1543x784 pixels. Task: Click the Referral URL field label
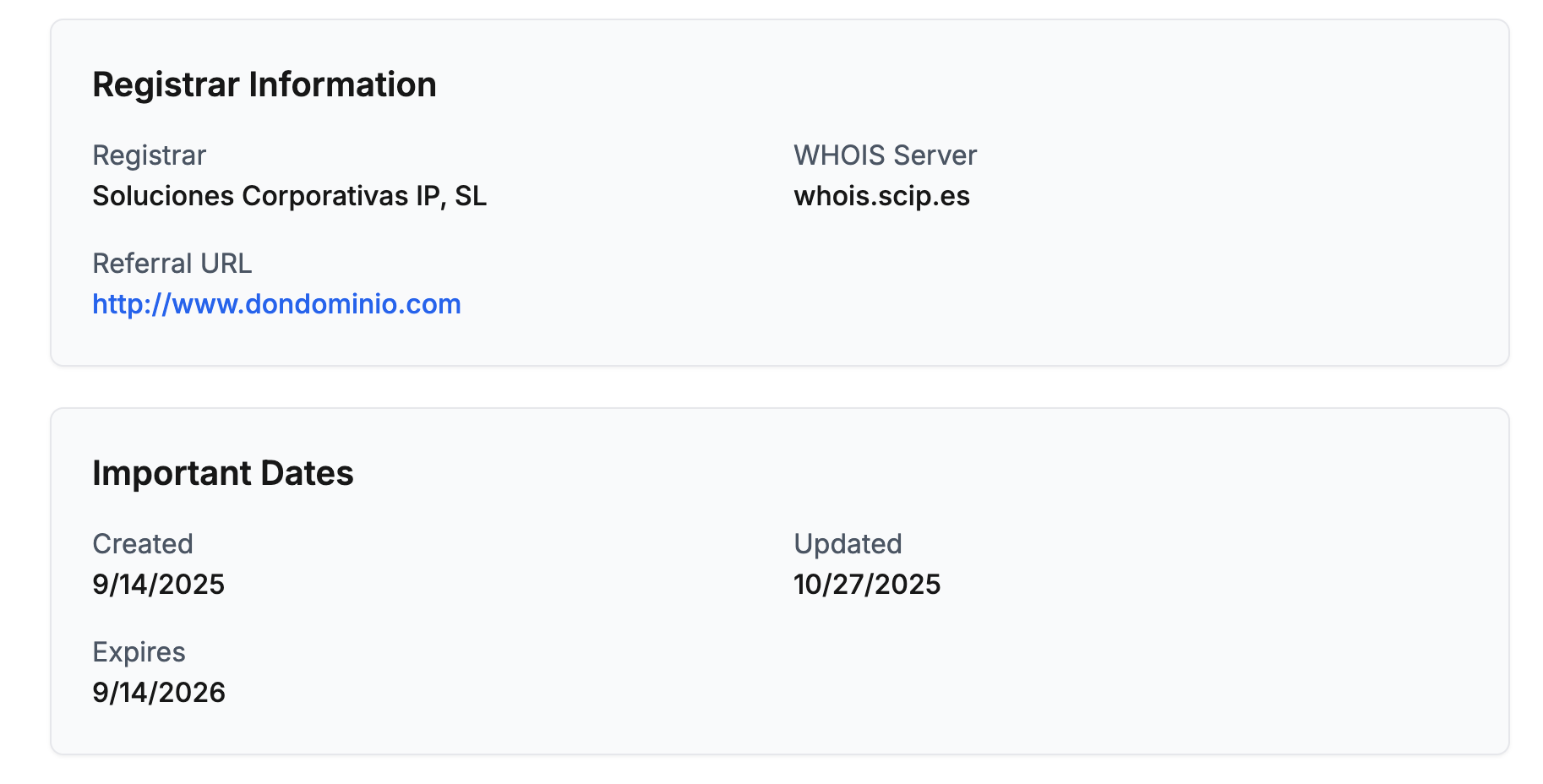tap(172, 264)
